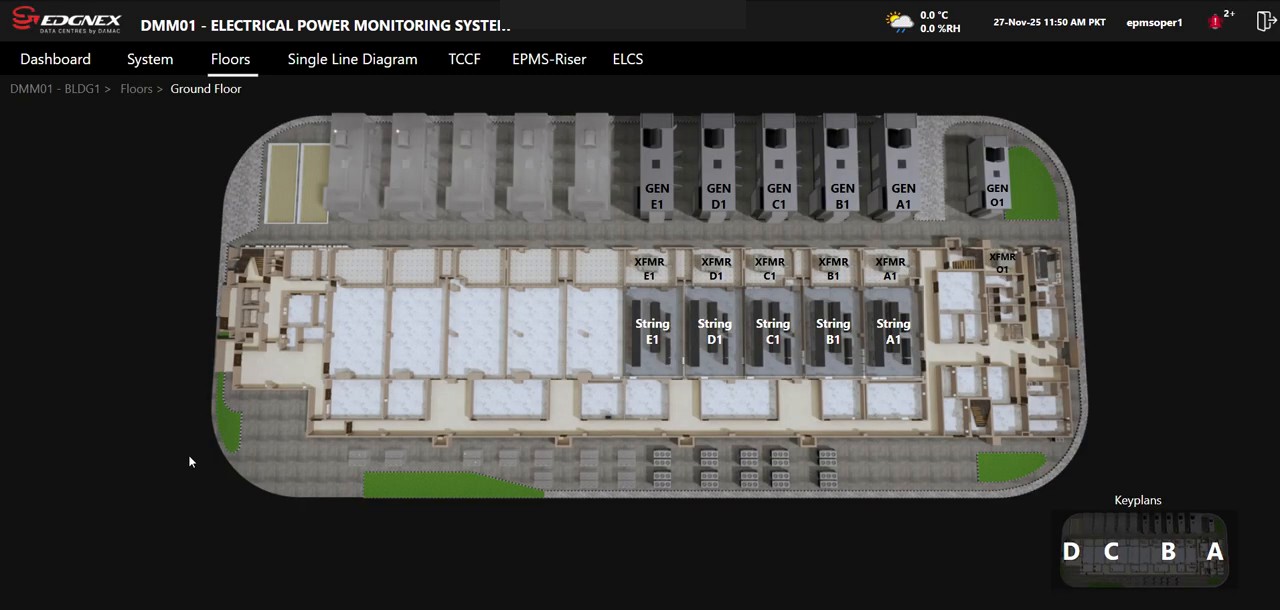The height and width of the screenshot is (610, 1280).
Task: Select keyplan section C
Action: [x=1110, y=551]
